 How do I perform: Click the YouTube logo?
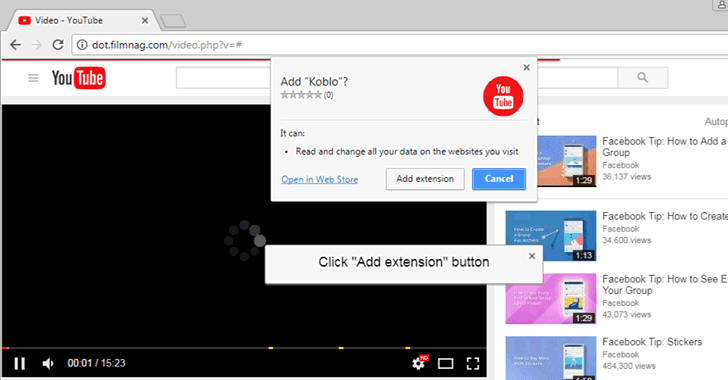pyautogui.click(x=78, y=78)
